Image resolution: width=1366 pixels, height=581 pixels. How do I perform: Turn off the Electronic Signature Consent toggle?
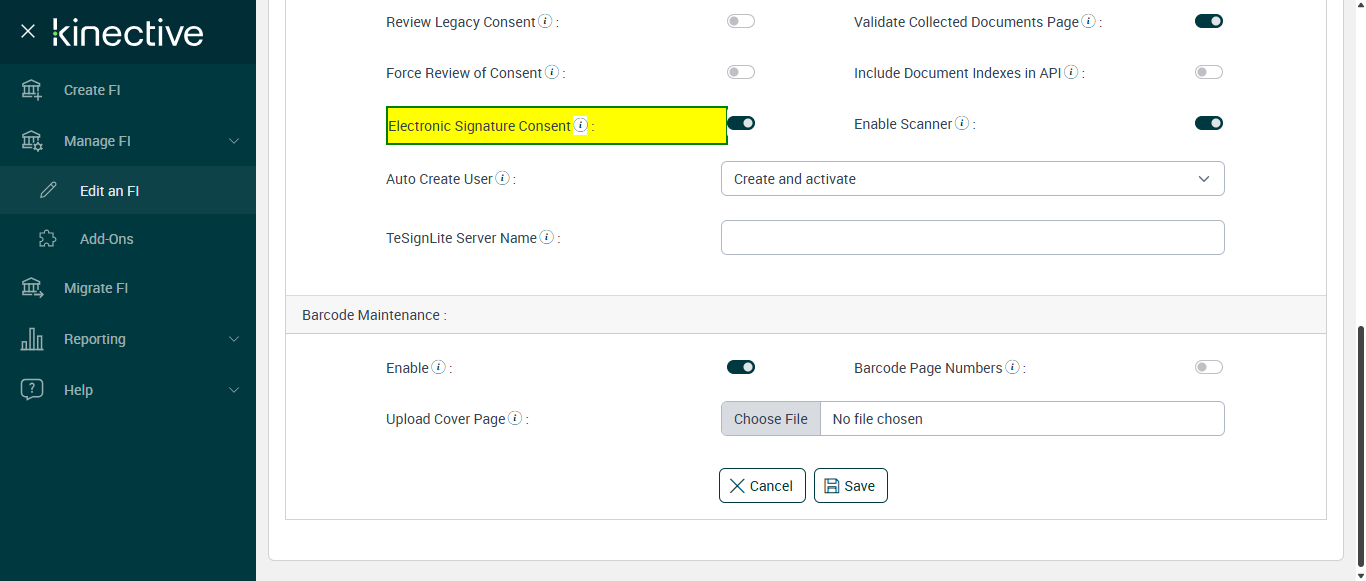click(741, 123)
